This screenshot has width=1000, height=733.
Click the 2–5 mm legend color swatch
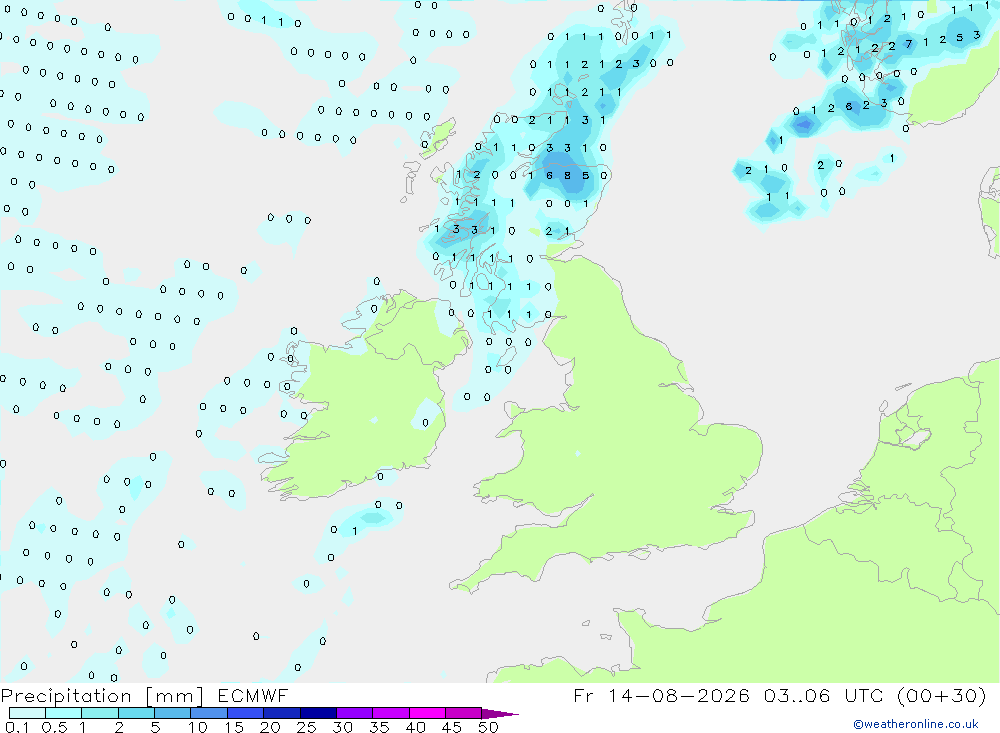[136, 713]
